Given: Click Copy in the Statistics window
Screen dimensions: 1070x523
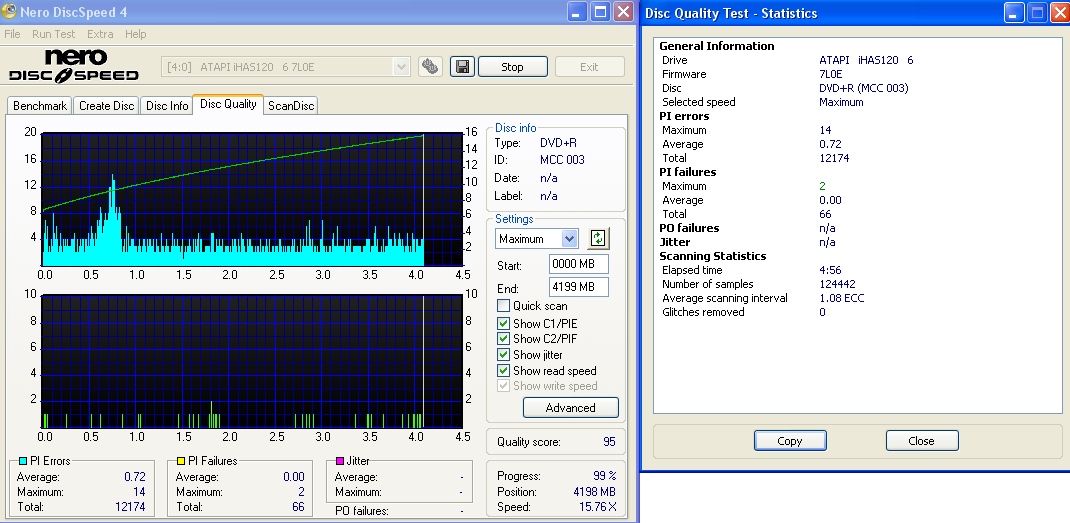Looking at the screenshot, I should pos(790,441).
